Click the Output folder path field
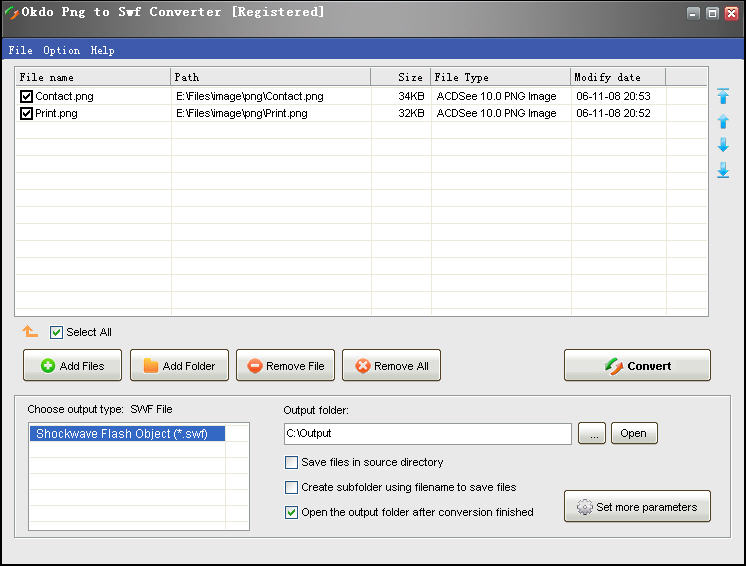The image size is (746, 566). coord(428,434)
